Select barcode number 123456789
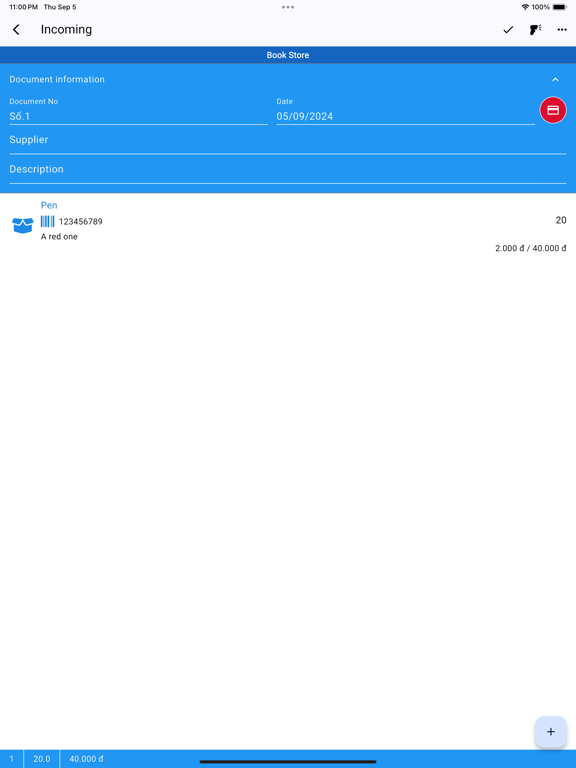 (x=81, y=221)
